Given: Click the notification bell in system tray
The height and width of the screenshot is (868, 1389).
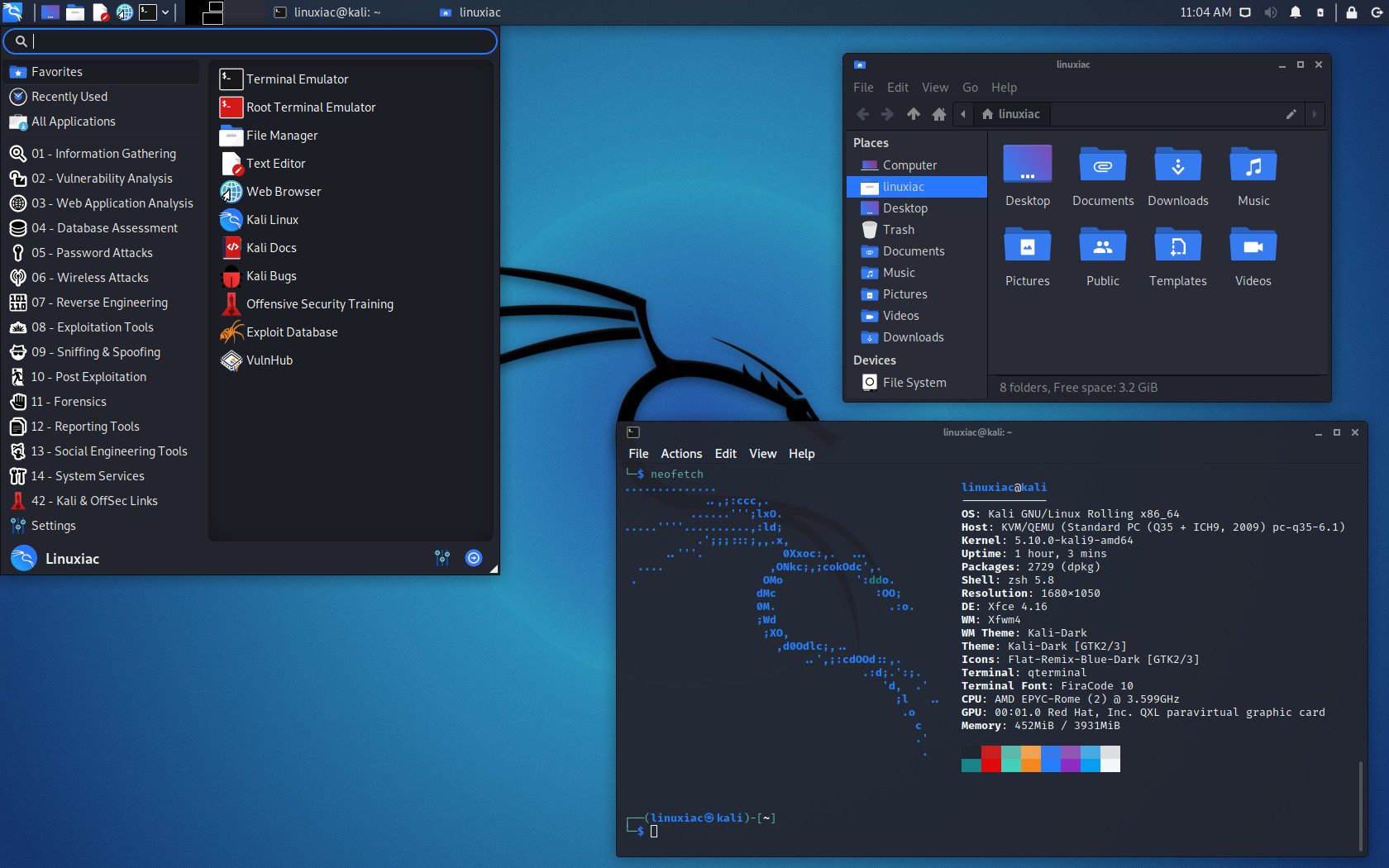Looking at the screenshot, I should (x=1296, y=12).
